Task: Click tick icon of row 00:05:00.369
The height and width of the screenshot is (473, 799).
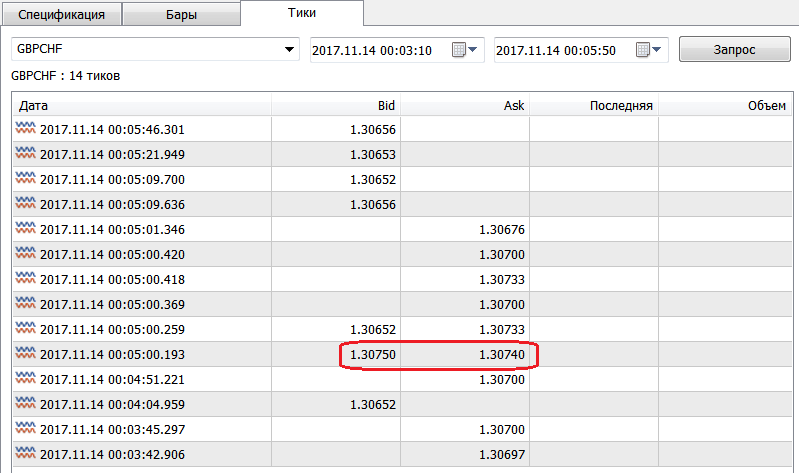Action: point(25,303)
